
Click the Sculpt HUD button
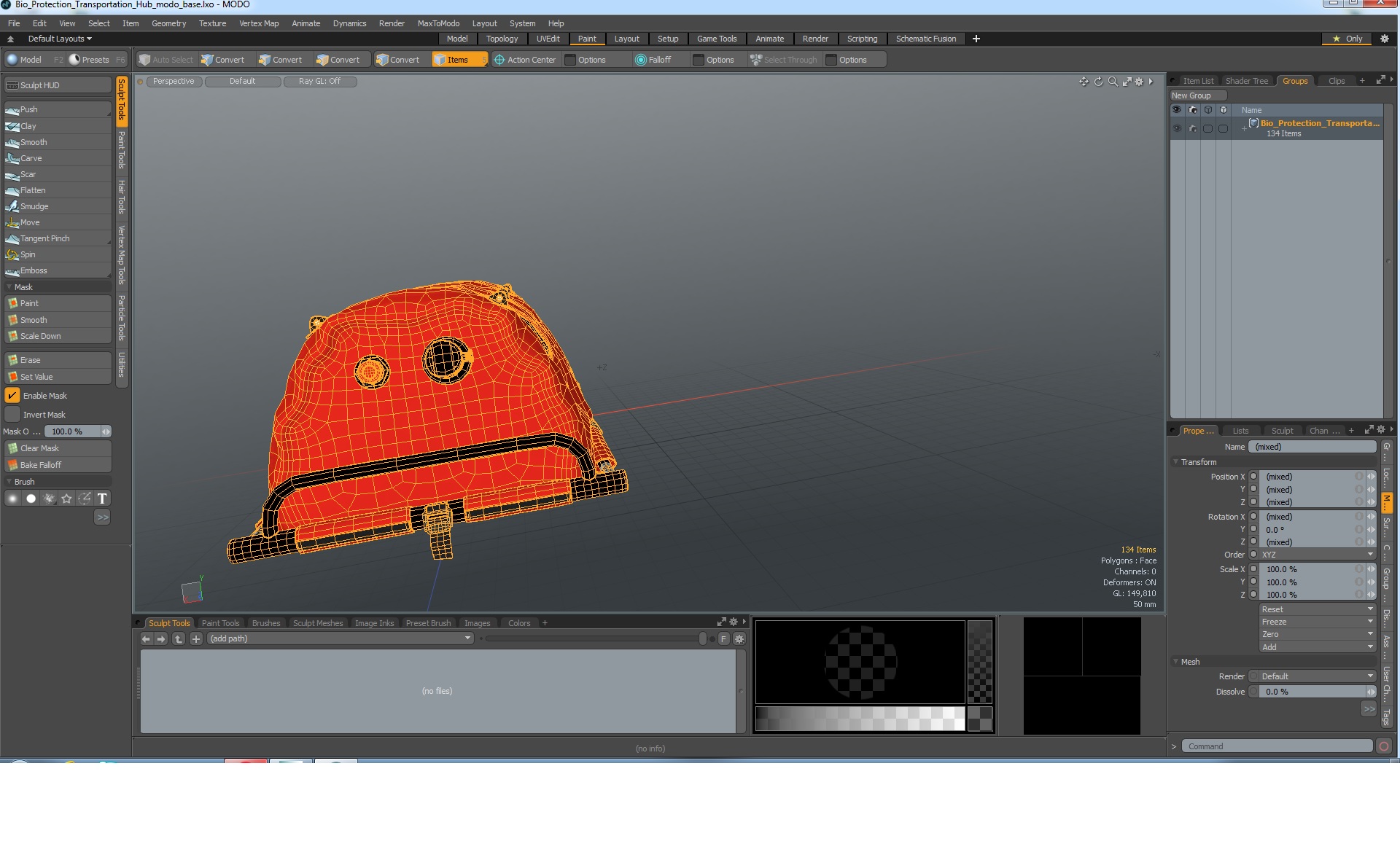click(58, 85)
